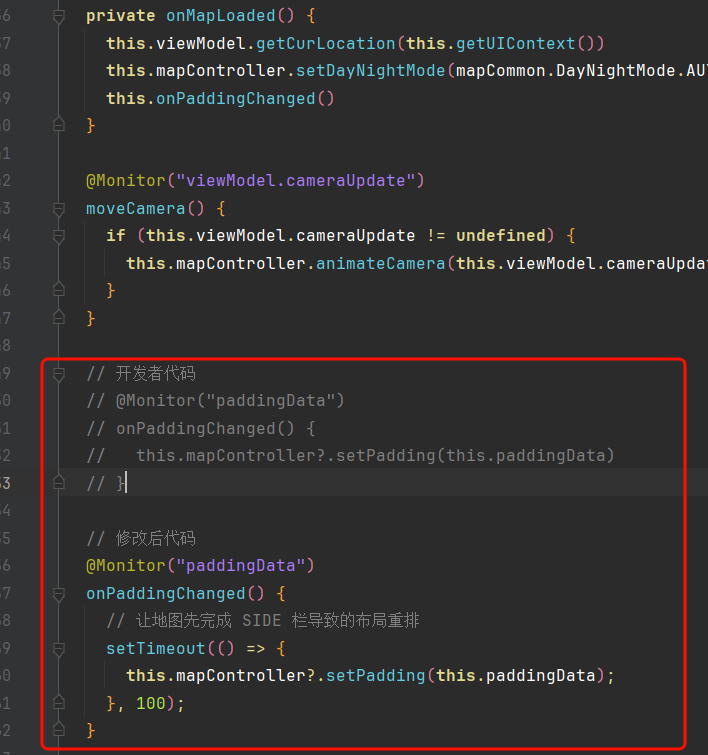The image size is (708, 755).
Task: Fold the commented 开发者代码 block
Action: tap(58, 374)
